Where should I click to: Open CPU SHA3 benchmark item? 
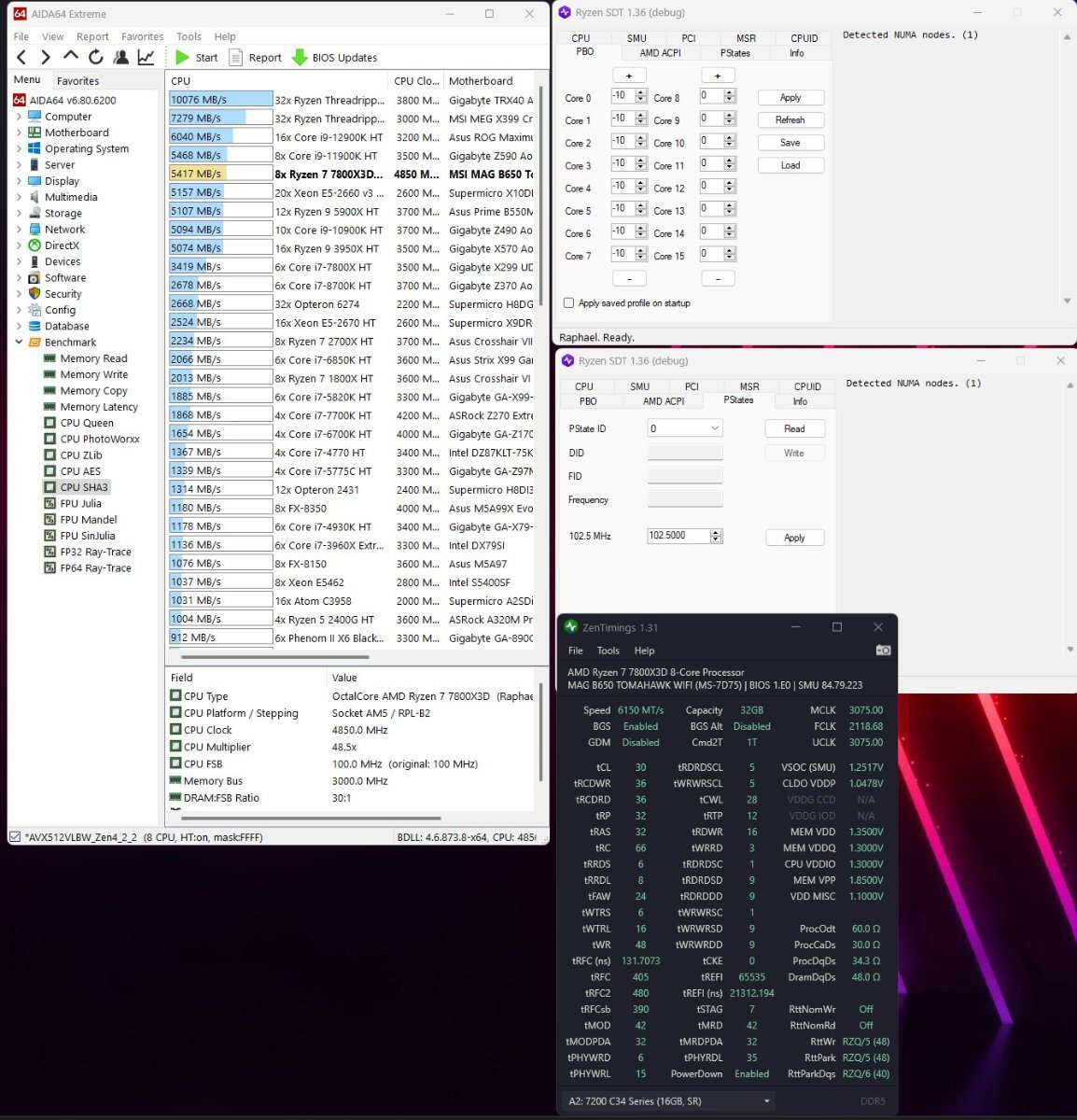pyautogui.click(x=84, y=487)
